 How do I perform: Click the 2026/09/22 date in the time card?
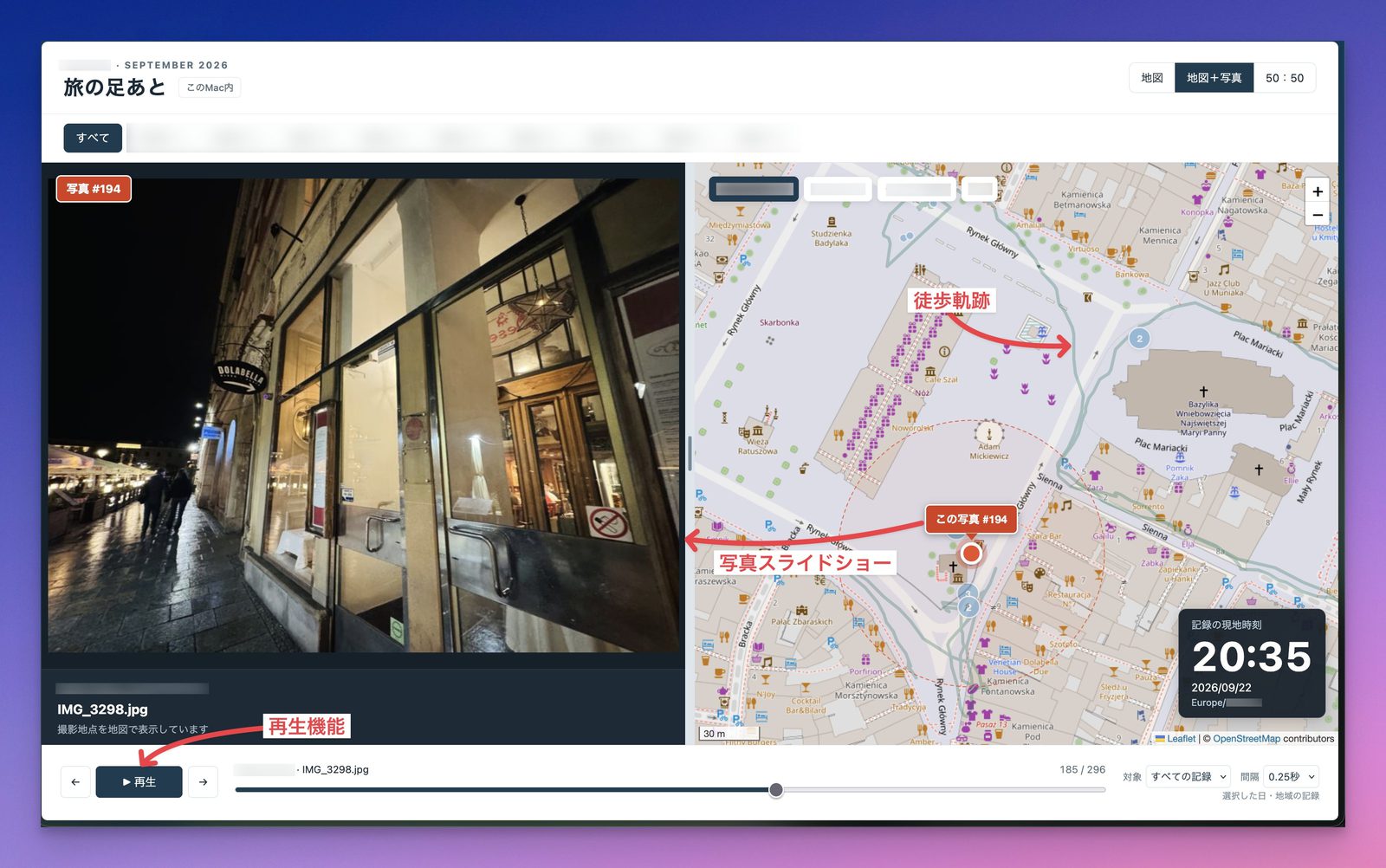tap(1221, 688)
